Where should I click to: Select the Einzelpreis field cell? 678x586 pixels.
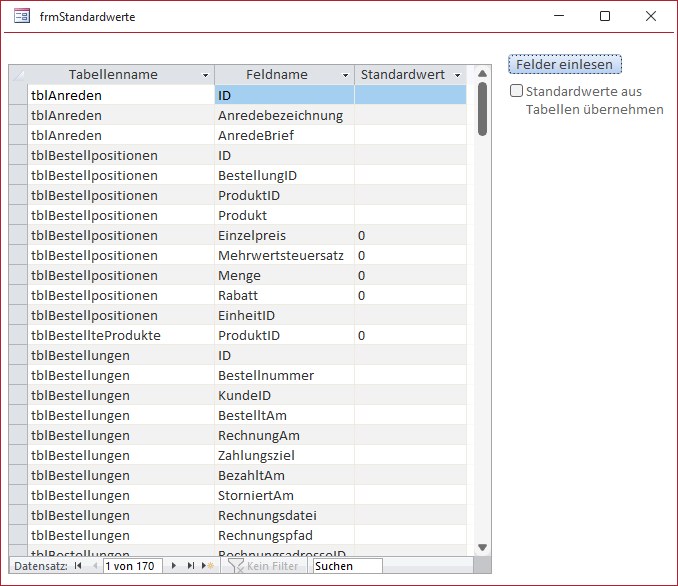284,235
